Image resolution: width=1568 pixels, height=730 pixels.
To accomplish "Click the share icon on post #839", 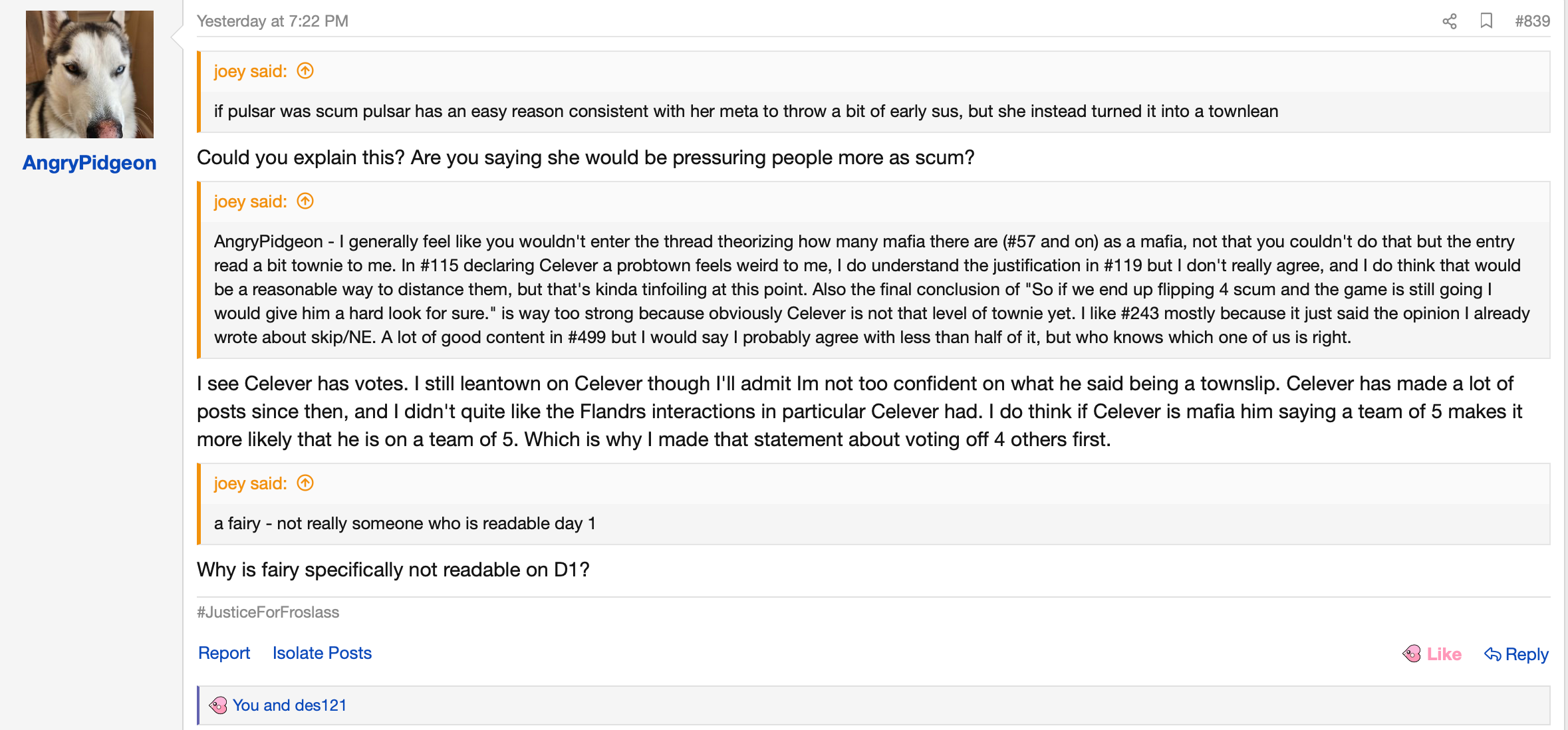I will [1450, 21].
